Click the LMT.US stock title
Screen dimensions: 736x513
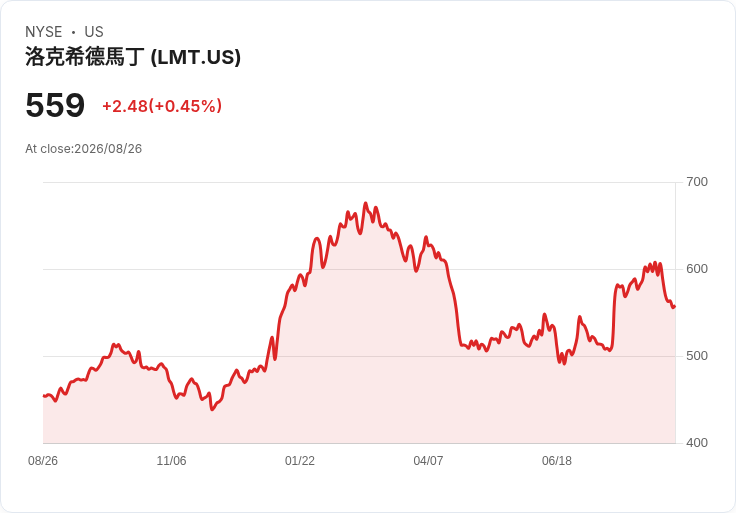click(133, 57)
